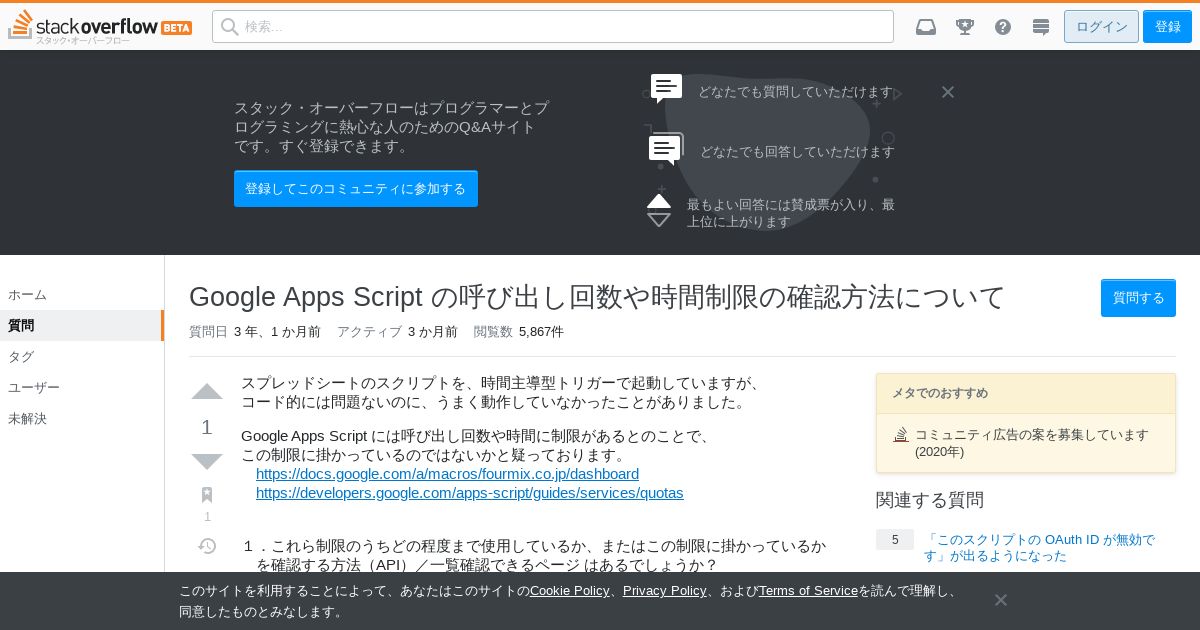Click the 質問する button

[x=1138, y=298]
